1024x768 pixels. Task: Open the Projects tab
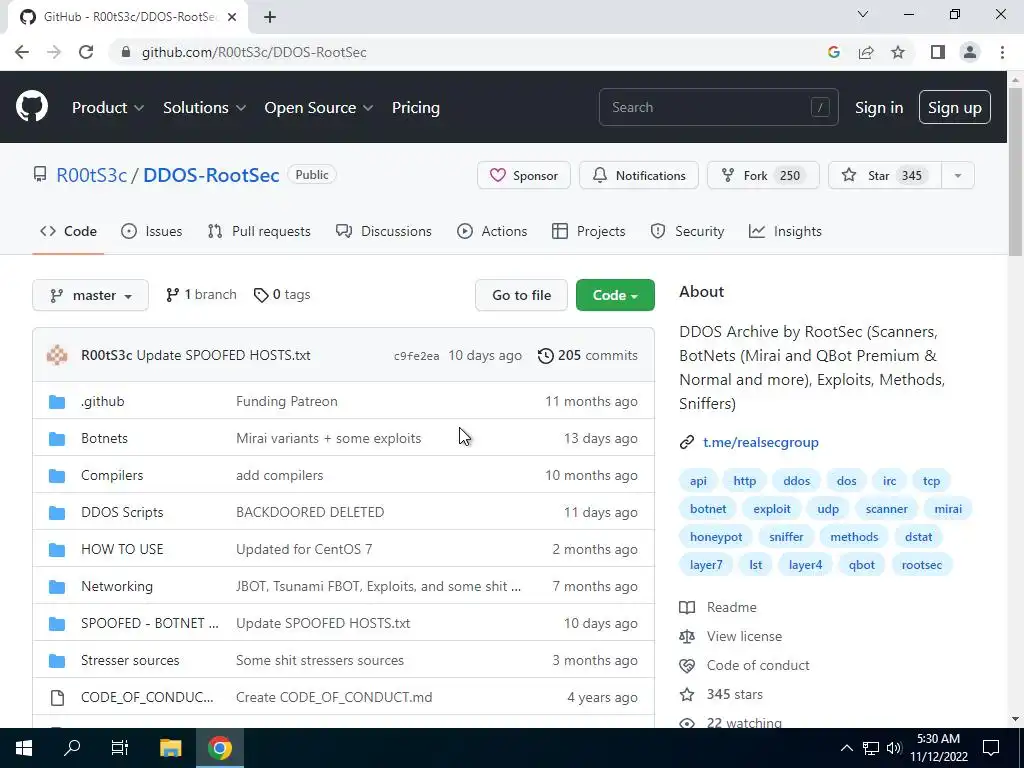point(588,231)
